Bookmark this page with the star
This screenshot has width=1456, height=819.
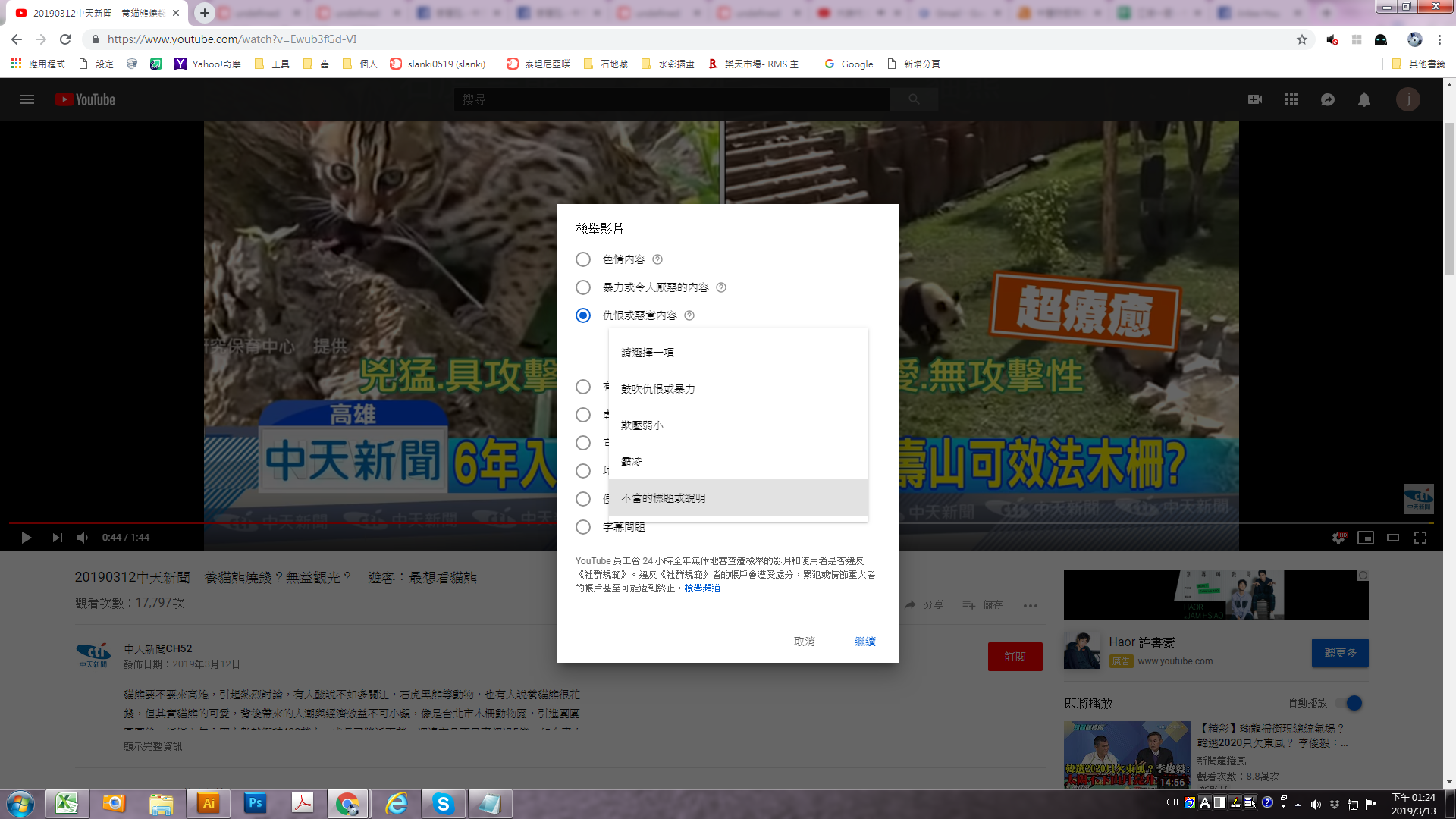1302,39
